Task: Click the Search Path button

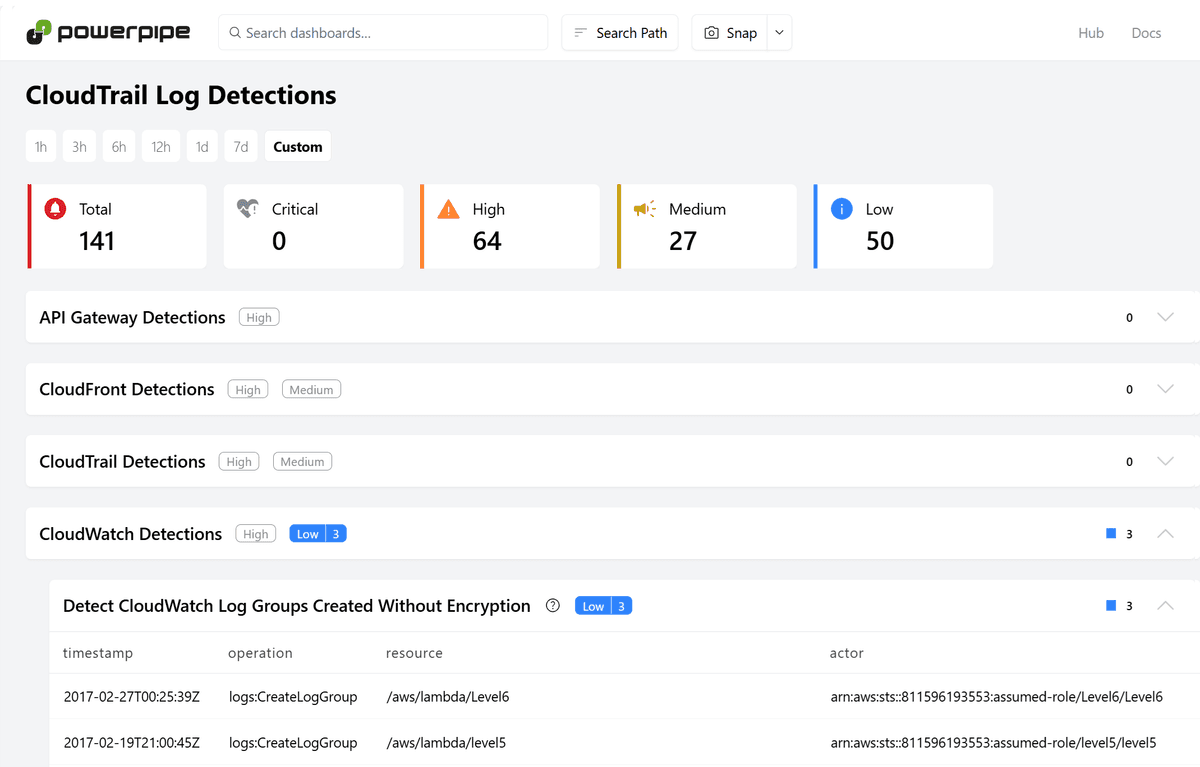Action: [x=620, y=33]
